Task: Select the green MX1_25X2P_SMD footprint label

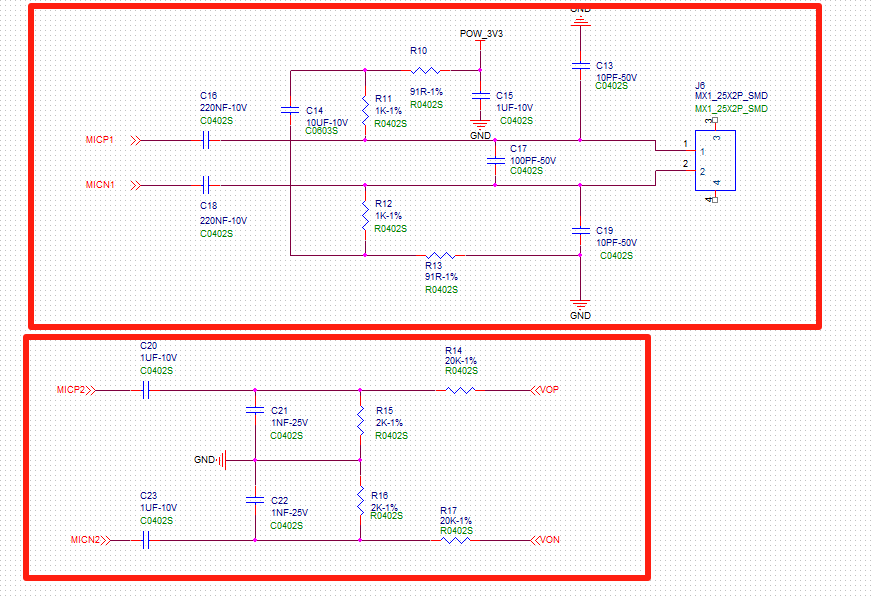Action: pyautogui.click(x=731, y=109)
